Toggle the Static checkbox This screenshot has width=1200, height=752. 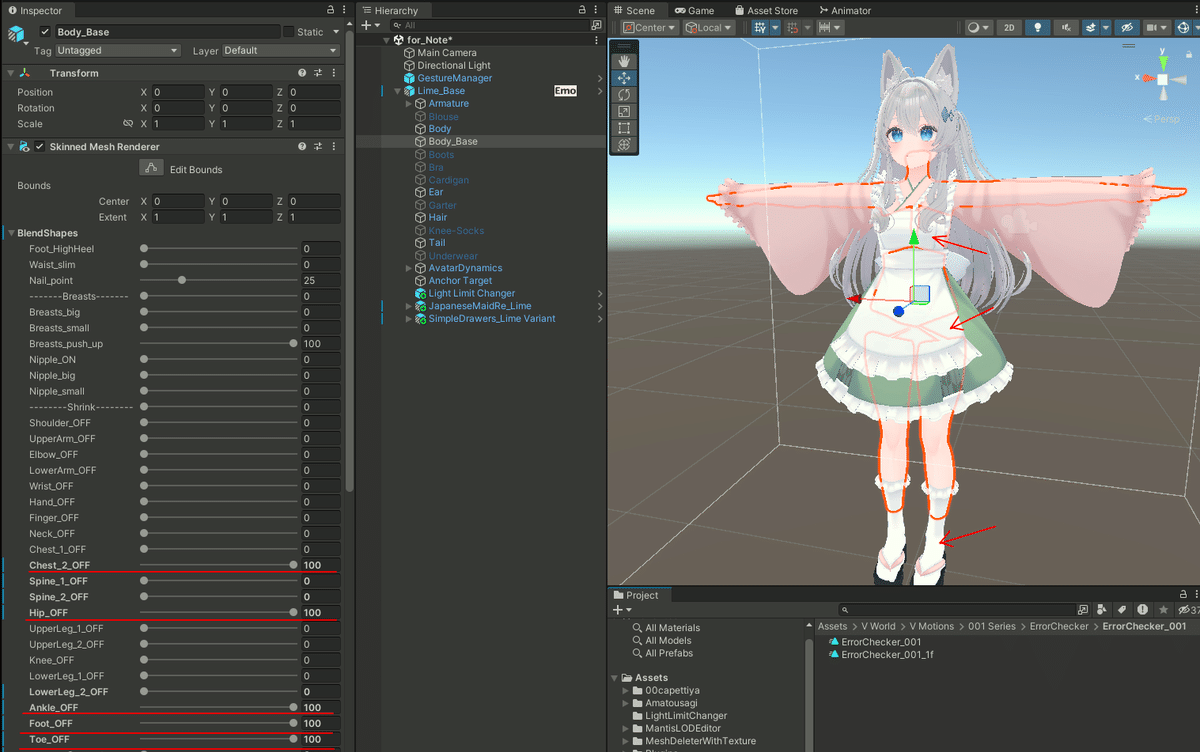[289, 32]
